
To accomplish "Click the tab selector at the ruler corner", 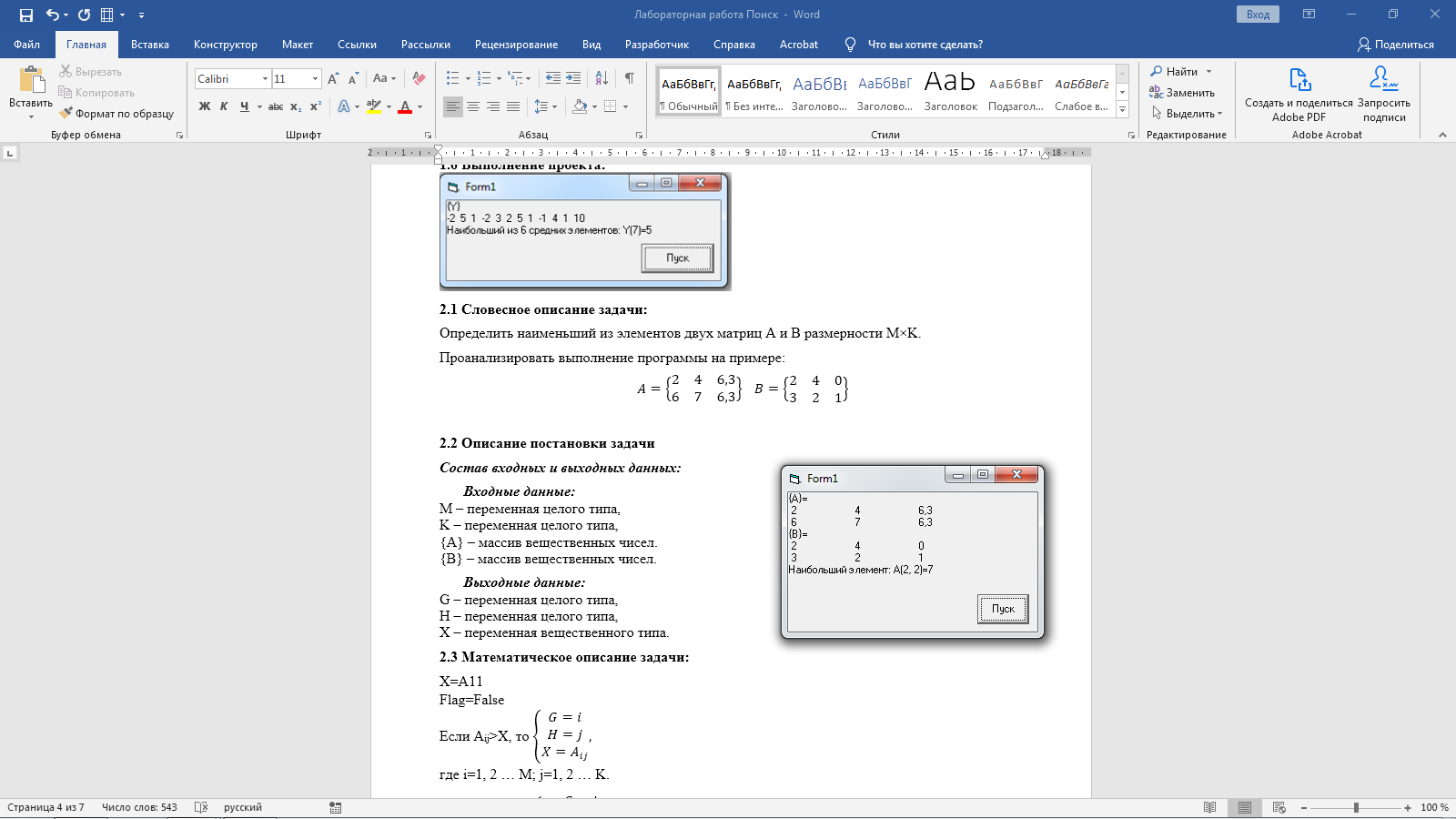I will [x=10, y=153].
